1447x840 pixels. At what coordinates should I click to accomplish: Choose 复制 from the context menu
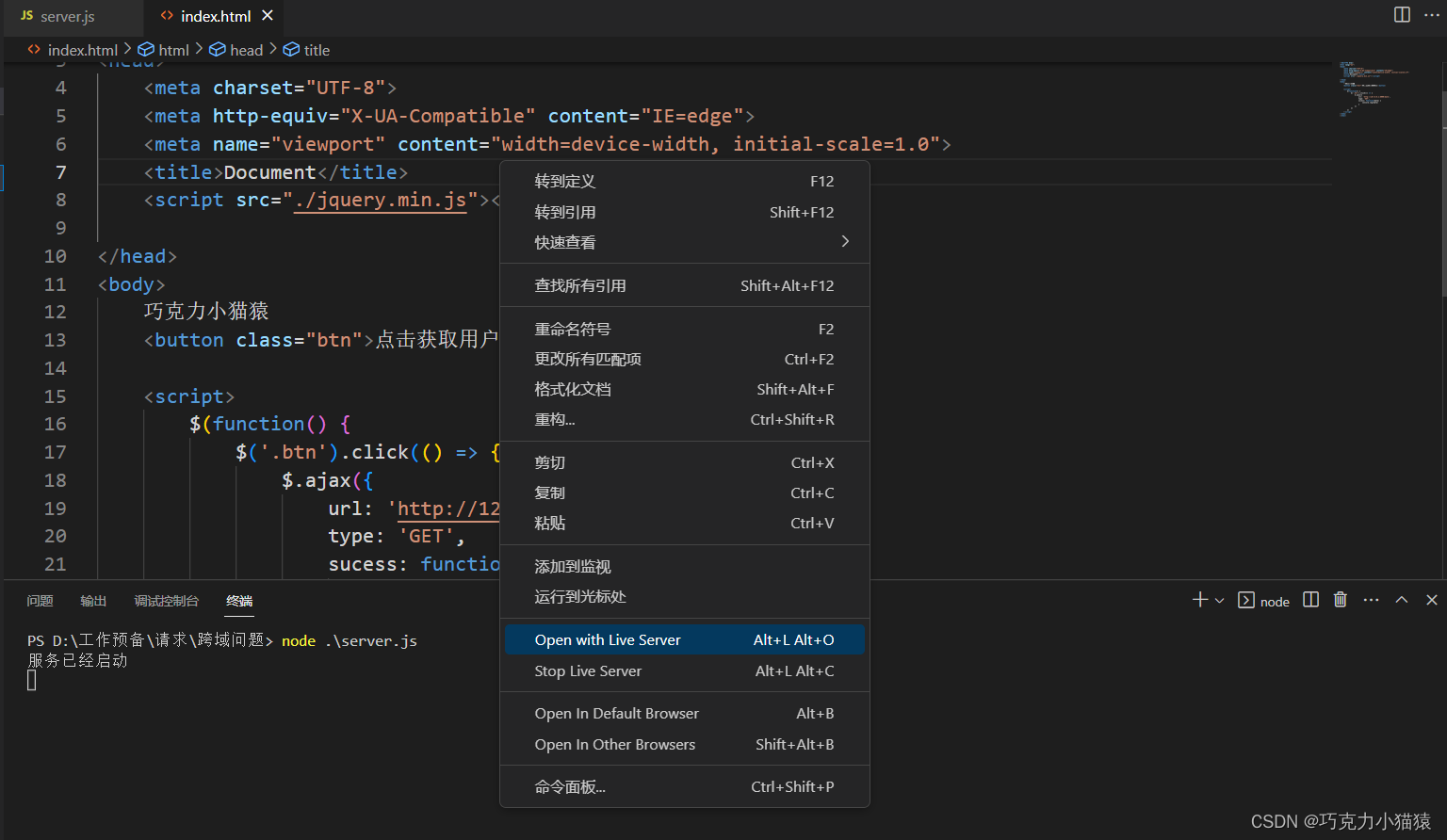tap(685, 493)
